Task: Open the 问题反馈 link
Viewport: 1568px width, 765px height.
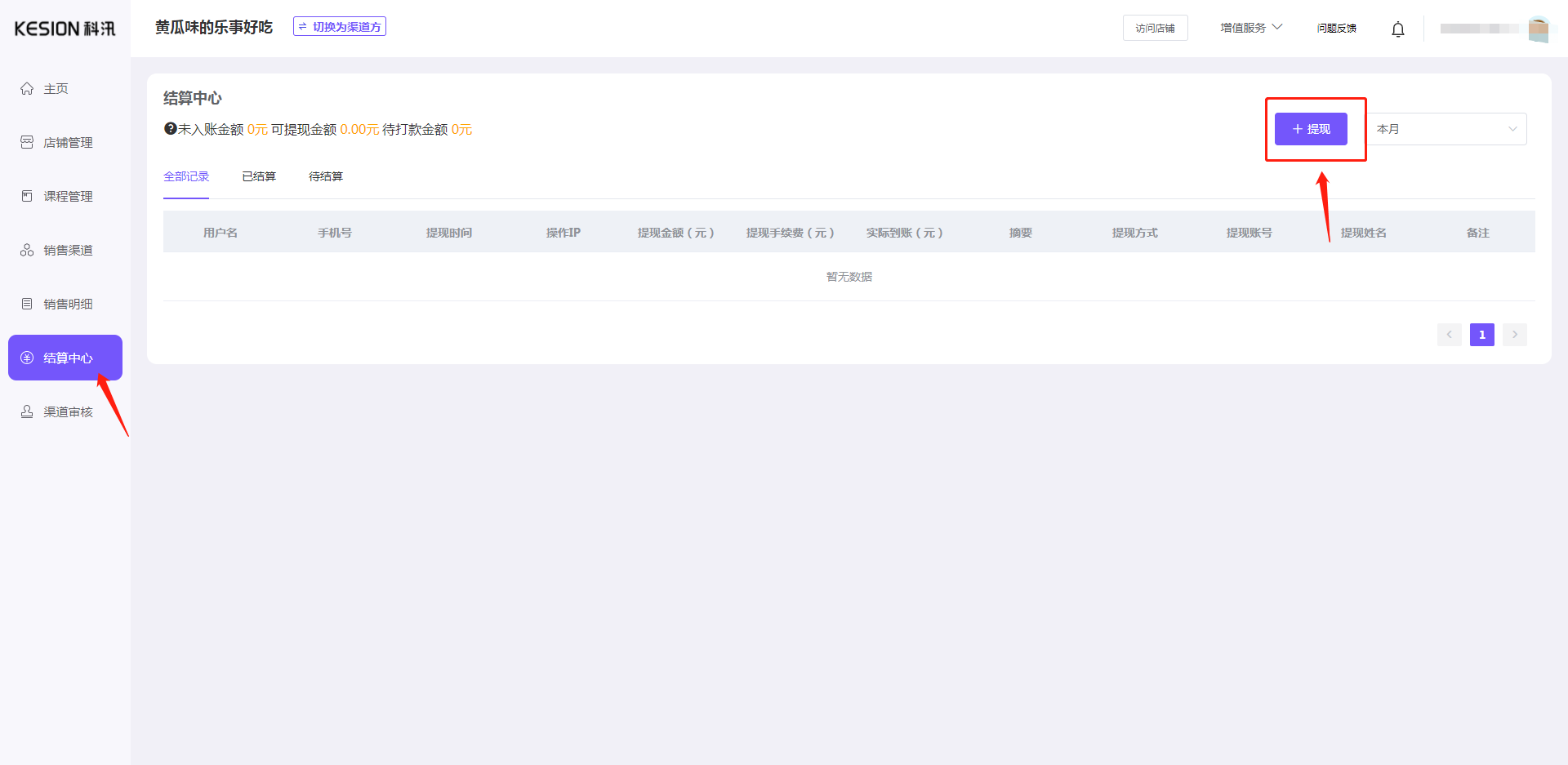Action: [1336, 28]
